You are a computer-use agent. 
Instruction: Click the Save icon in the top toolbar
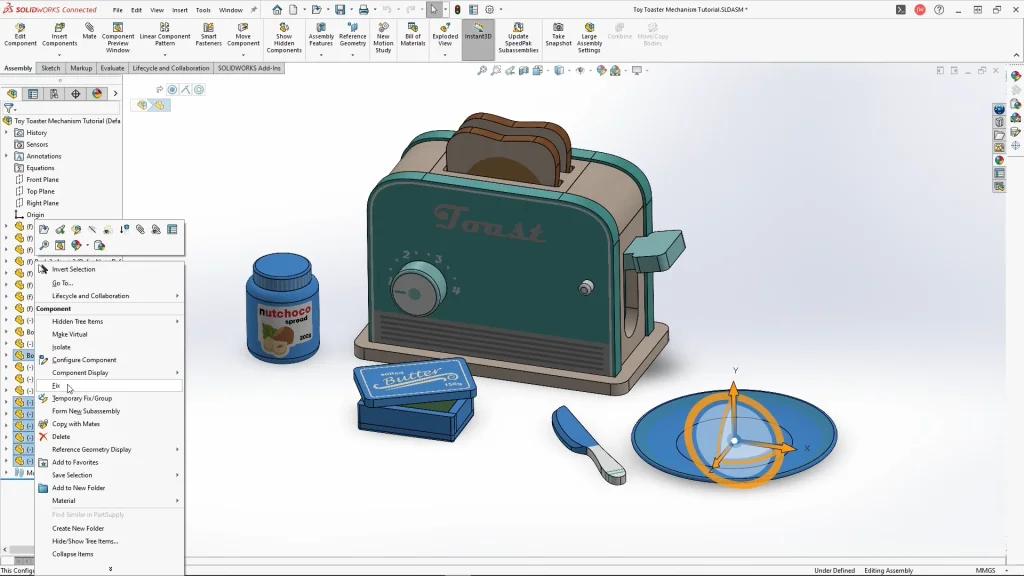[x=340, y=10]
